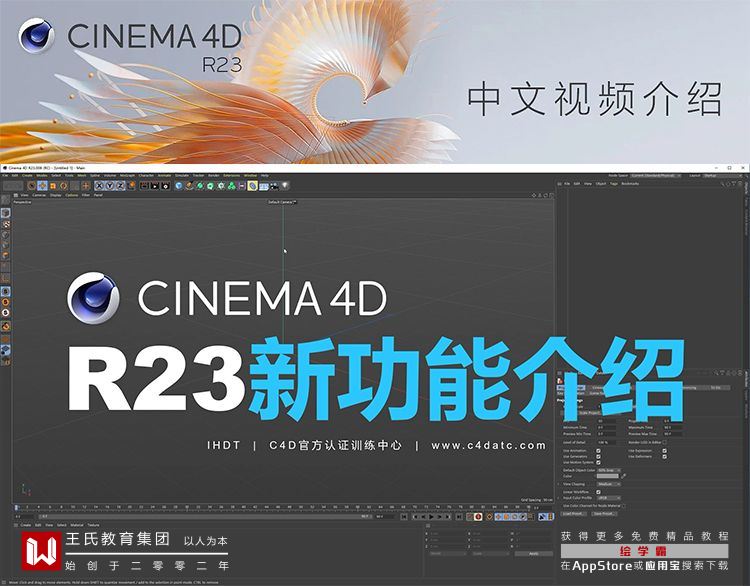Viewport: 750px width, 586px height.
Task: Add a MoGraph Cloner object
Action: (221, 186)
